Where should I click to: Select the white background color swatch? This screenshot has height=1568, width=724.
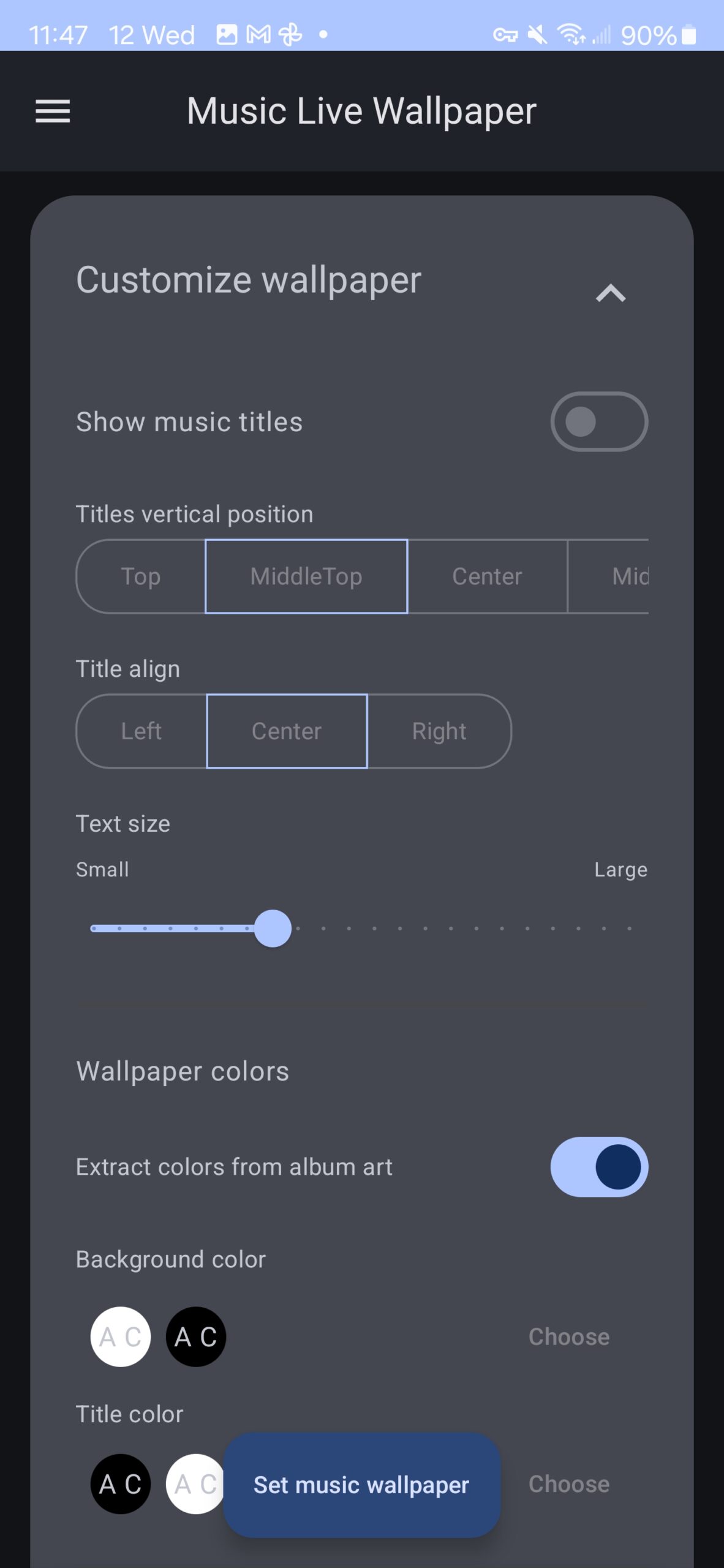[121, 1337]
